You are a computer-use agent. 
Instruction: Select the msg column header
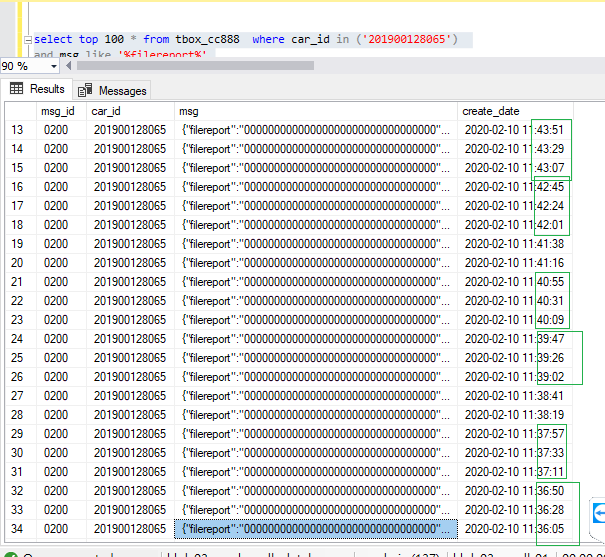pos(188,111)
